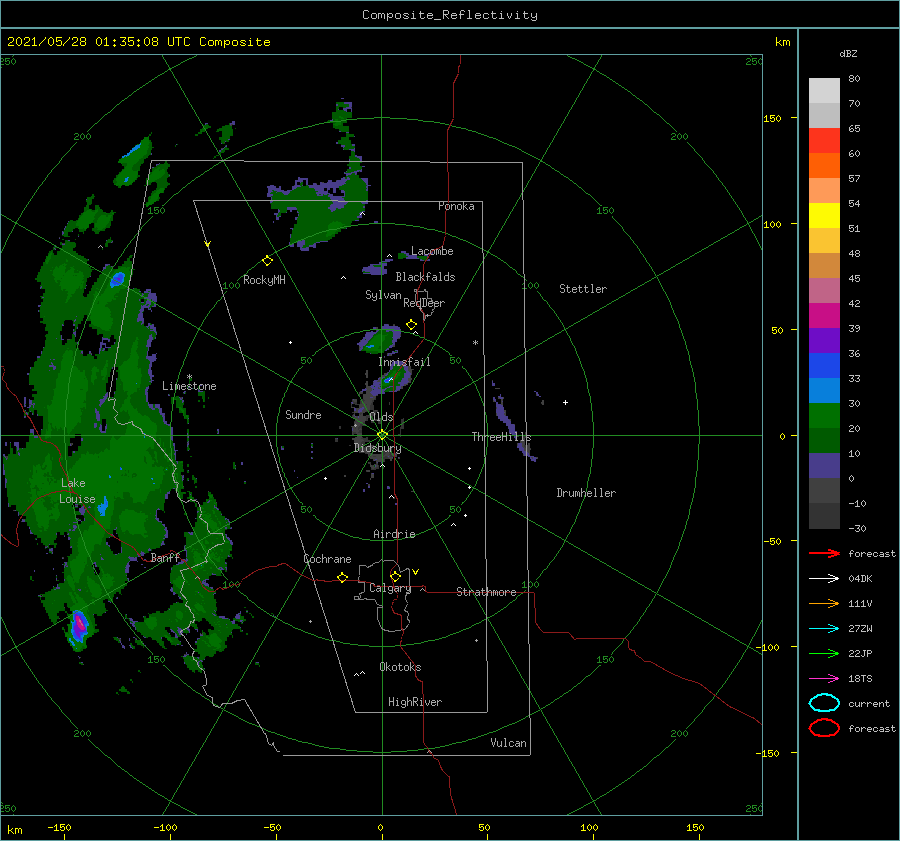Click the HighRiver label
Viewport: 900px width, 841px height.
[x=415, y=702]
